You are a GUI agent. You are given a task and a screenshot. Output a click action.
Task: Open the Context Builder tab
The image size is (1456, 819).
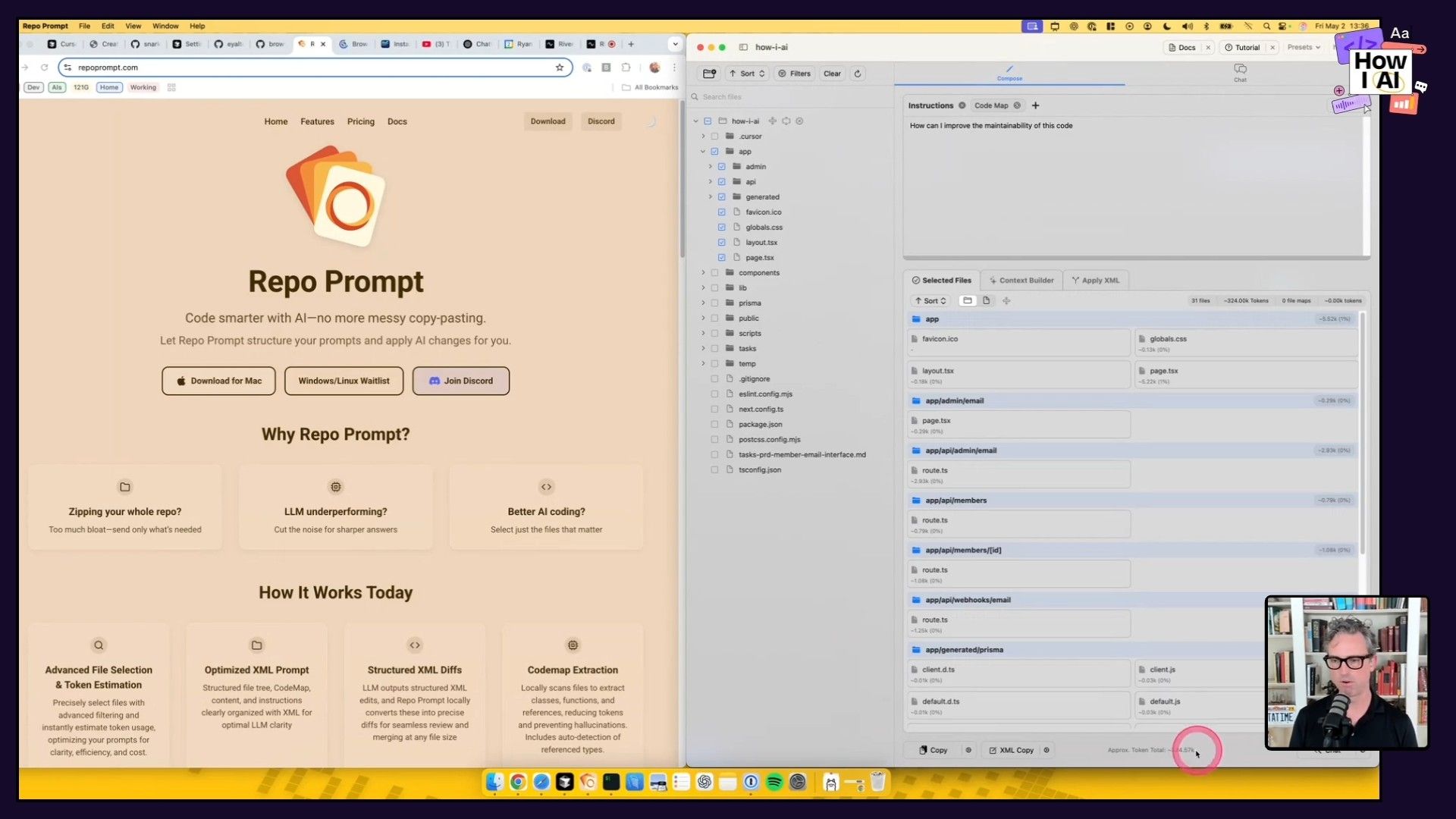pos(1021,281)
